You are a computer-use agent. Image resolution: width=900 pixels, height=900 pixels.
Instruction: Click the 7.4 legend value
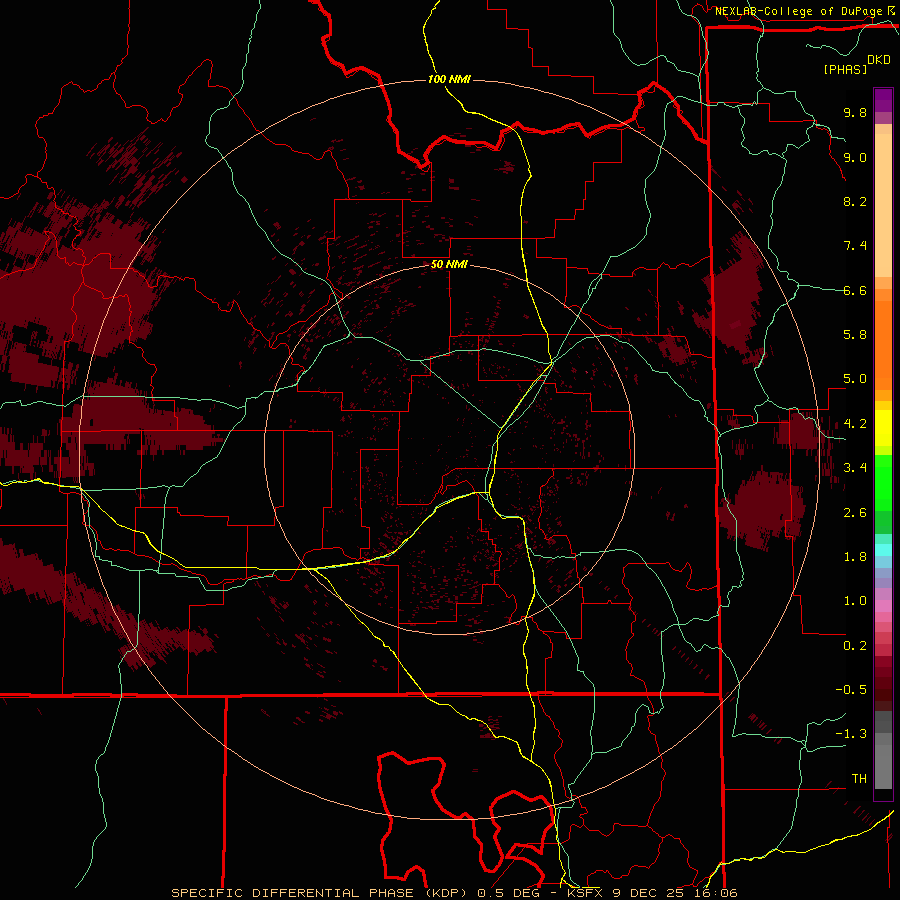point(855,246)
